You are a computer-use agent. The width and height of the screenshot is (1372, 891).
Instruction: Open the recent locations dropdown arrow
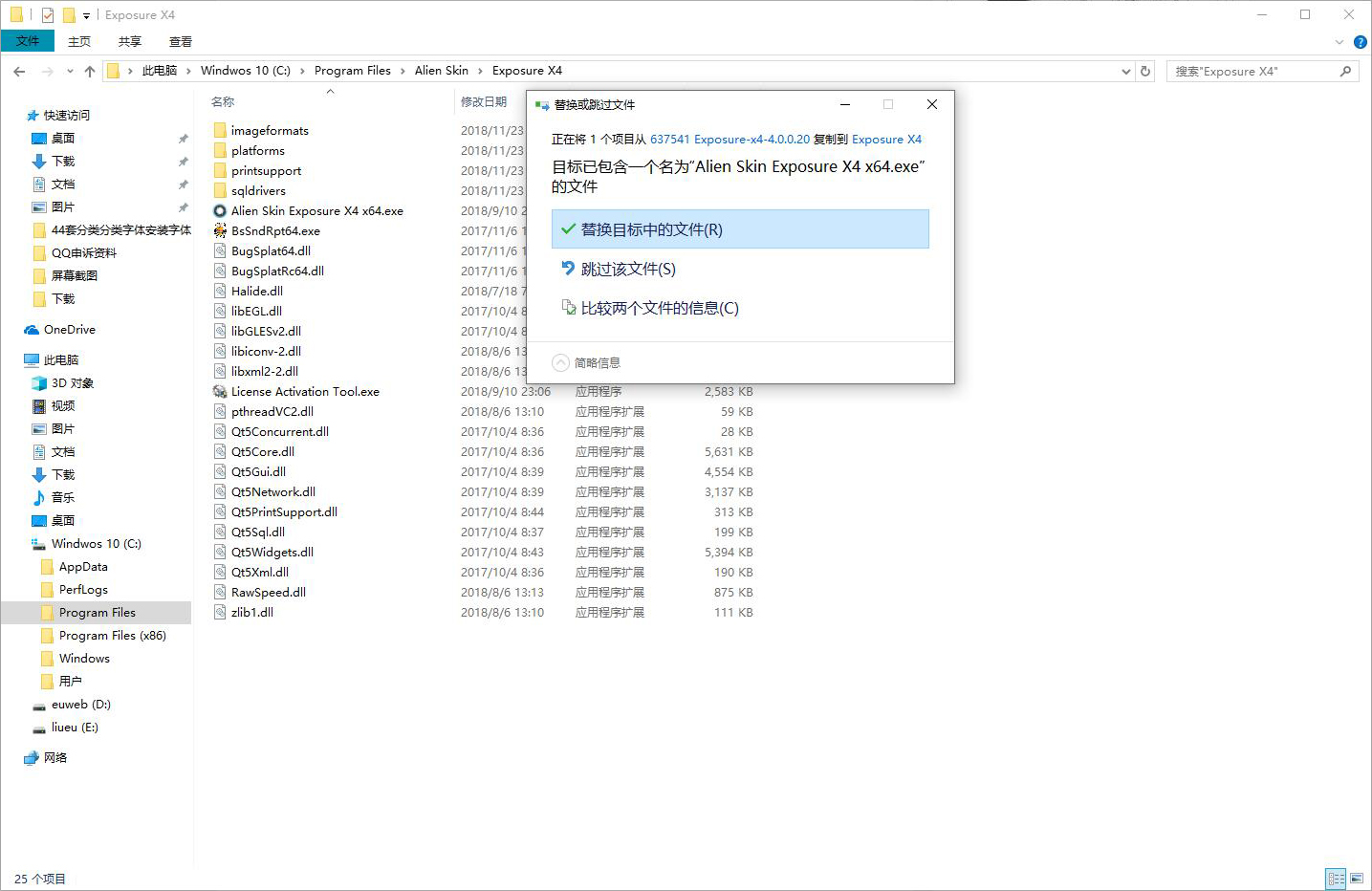[x=70, y=71]
